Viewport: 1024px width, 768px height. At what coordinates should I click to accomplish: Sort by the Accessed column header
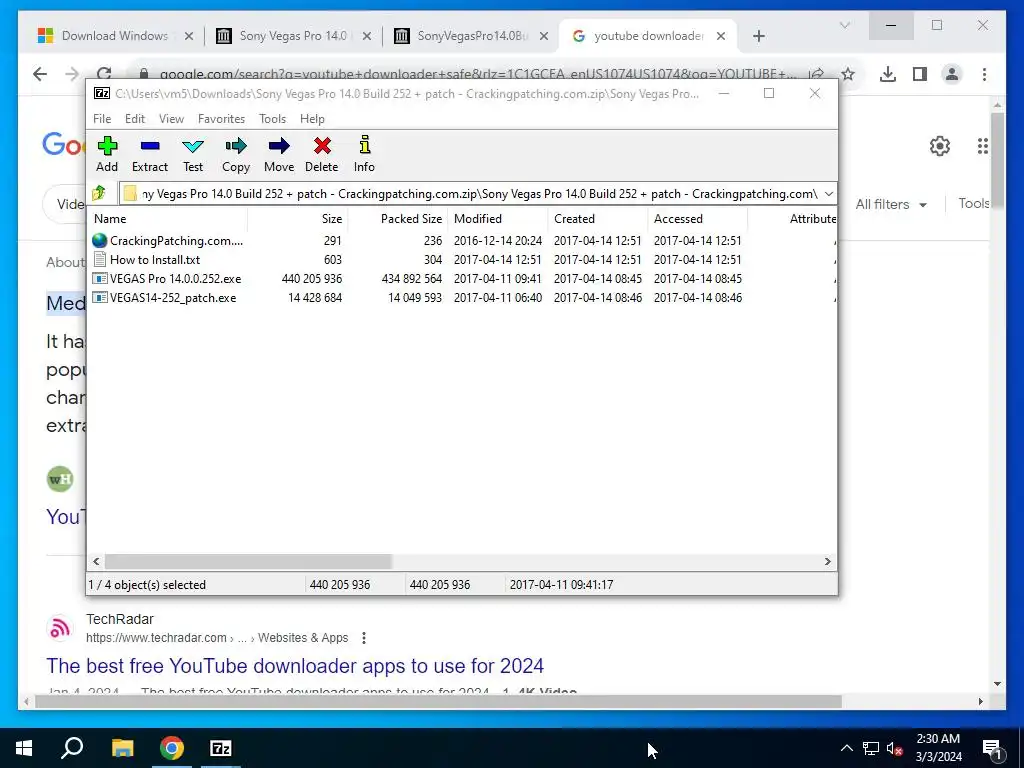pos(697,219)
